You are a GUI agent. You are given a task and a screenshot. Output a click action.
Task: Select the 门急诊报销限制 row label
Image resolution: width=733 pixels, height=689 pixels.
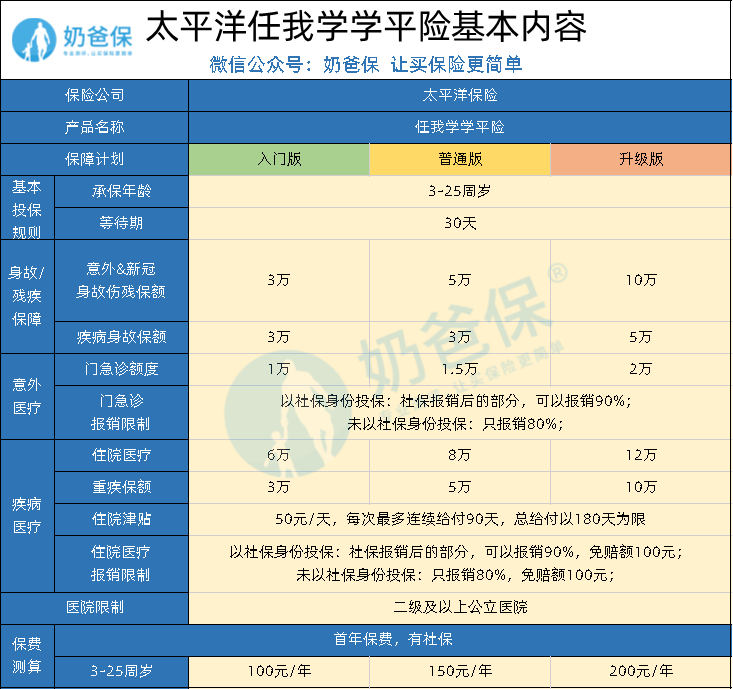pyautogui.click(x=122, y=412)
